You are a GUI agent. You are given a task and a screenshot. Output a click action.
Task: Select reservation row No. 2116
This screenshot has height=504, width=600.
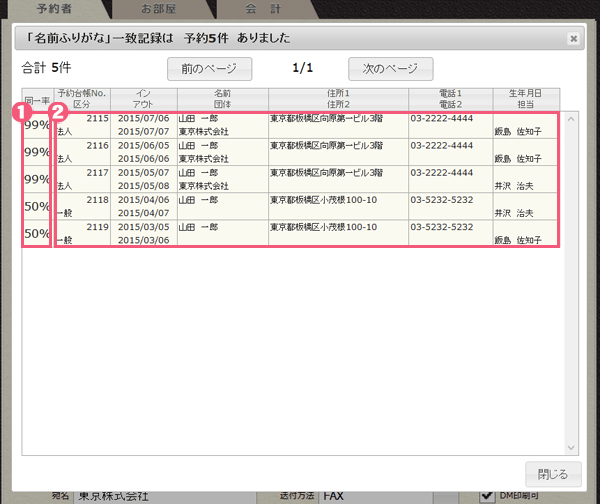(300, 151)
